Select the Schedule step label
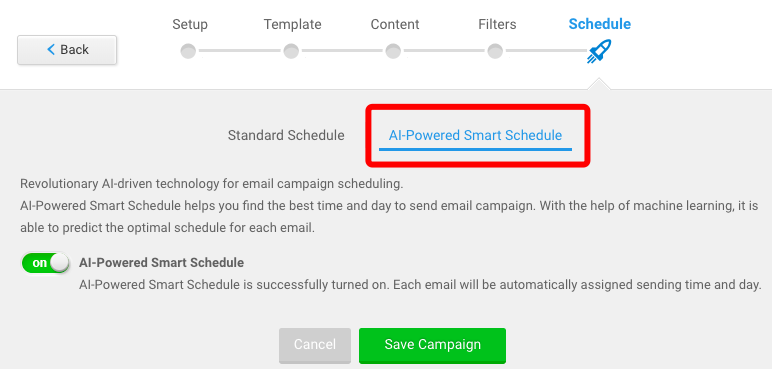772x369 pixels. tap(600, 24)
